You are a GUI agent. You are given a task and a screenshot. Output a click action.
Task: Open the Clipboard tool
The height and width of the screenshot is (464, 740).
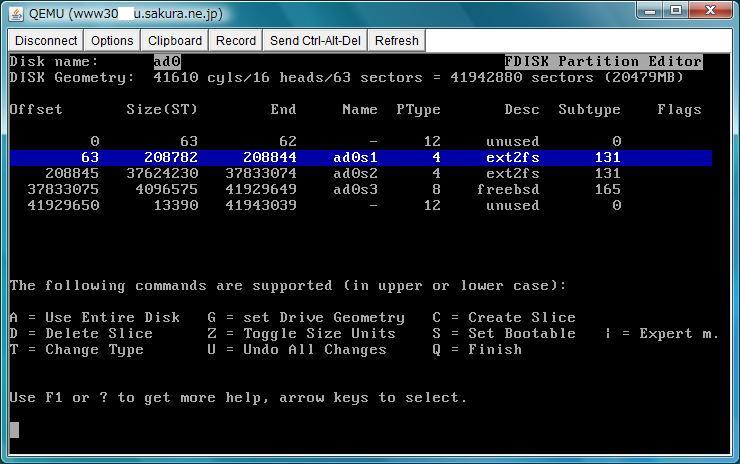tap(175, 41)
